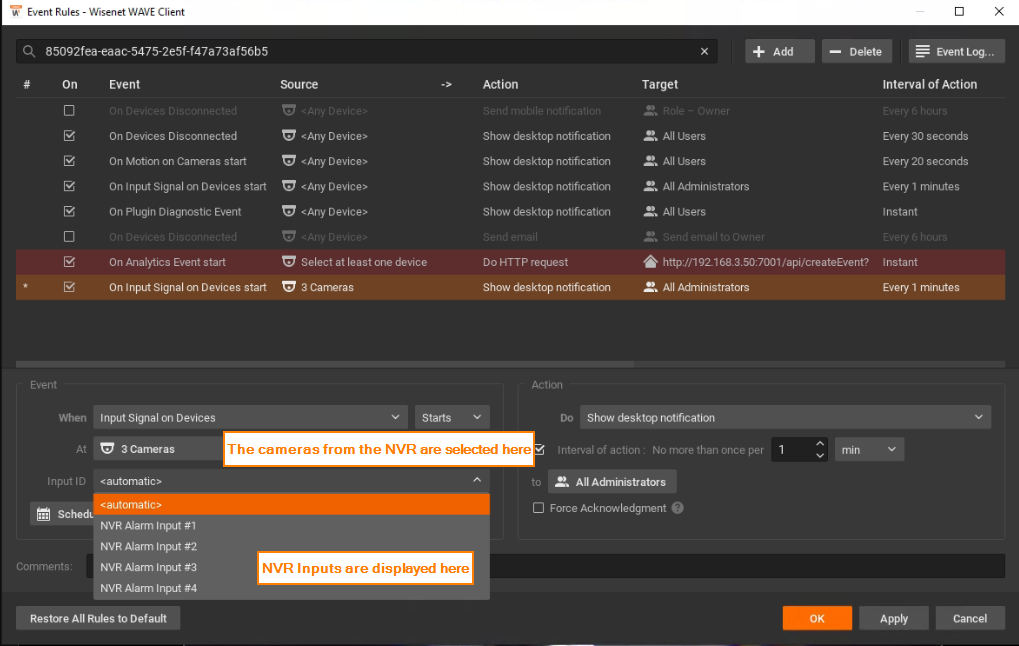This screenshot has height=646, width=1019.
Task: Click users icon in Every 30 seconds row
Action: [x=650, y=136]
